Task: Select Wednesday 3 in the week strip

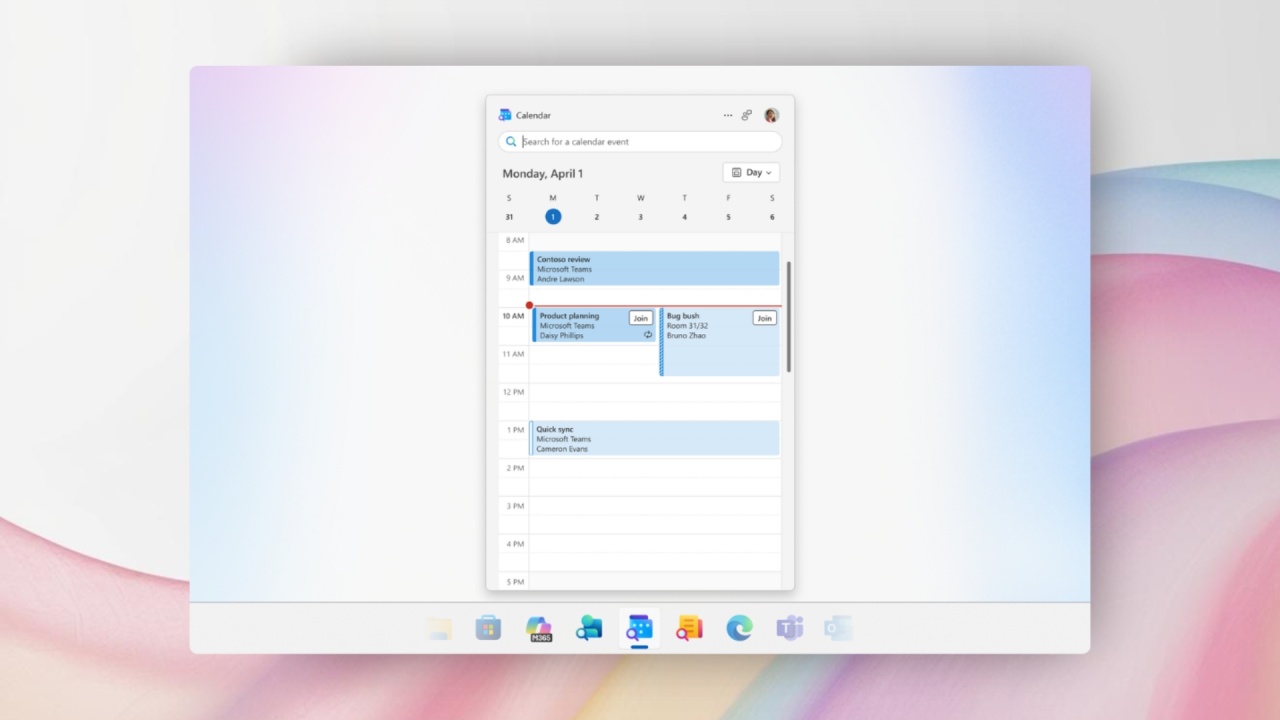Action: click(641, 217)
